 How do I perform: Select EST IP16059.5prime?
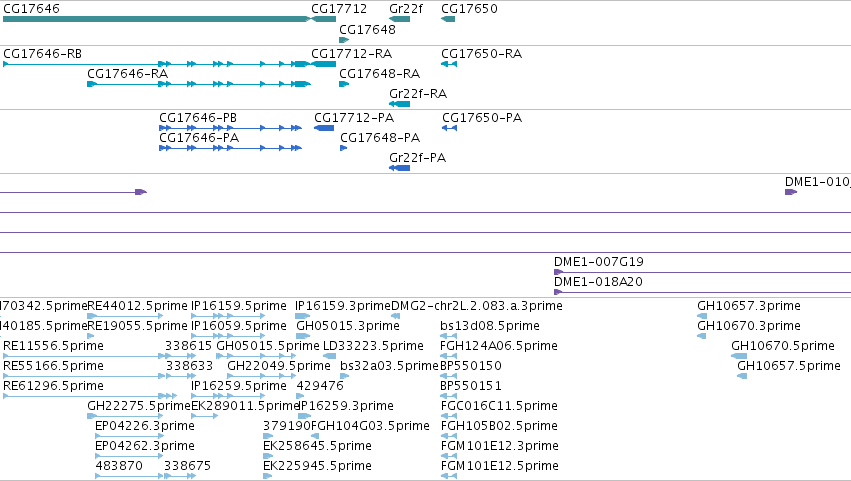(239, 326)
